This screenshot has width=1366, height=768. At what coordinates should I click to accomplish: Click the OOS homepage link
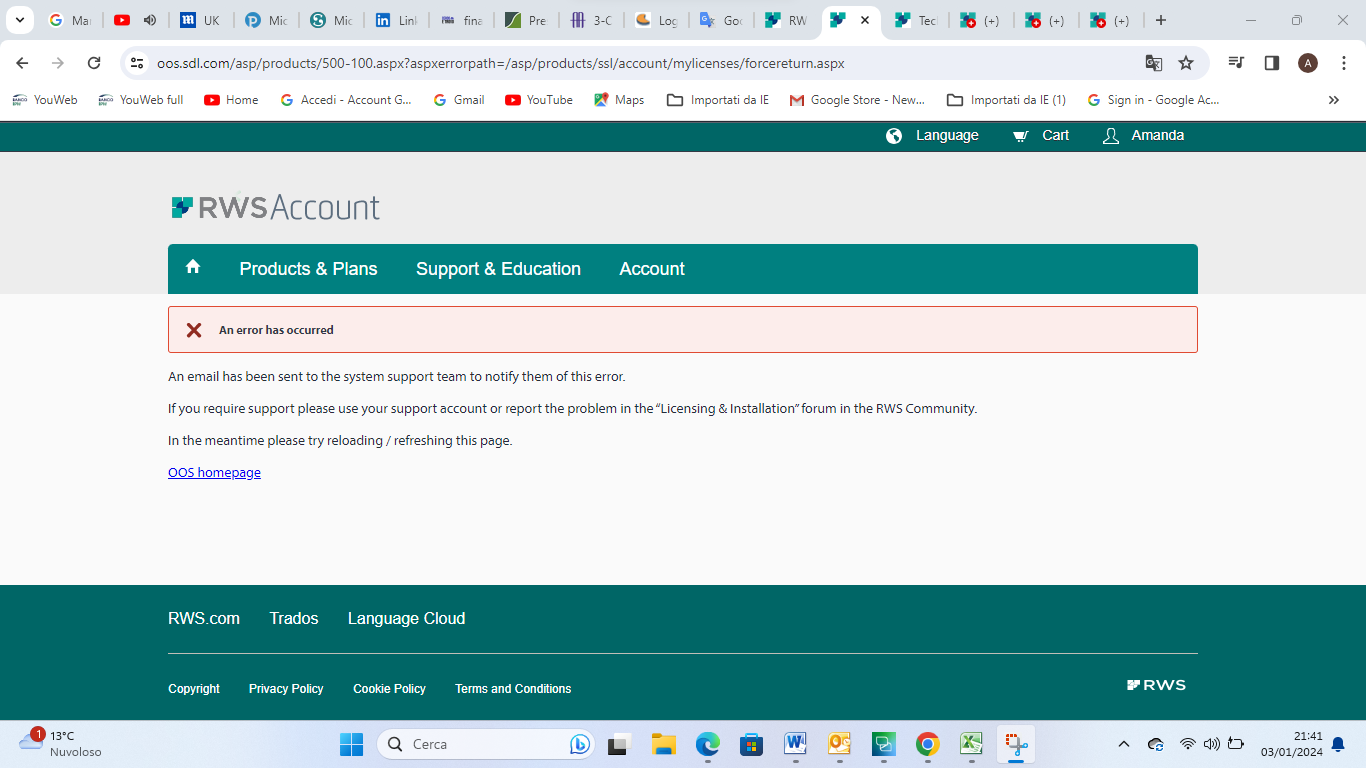[x=214, y=473]
